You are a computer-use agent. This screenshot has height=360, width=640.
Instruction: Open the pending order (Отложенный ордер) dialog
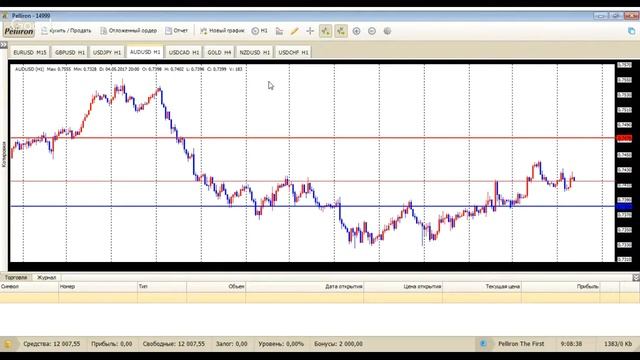coord(129,31)
